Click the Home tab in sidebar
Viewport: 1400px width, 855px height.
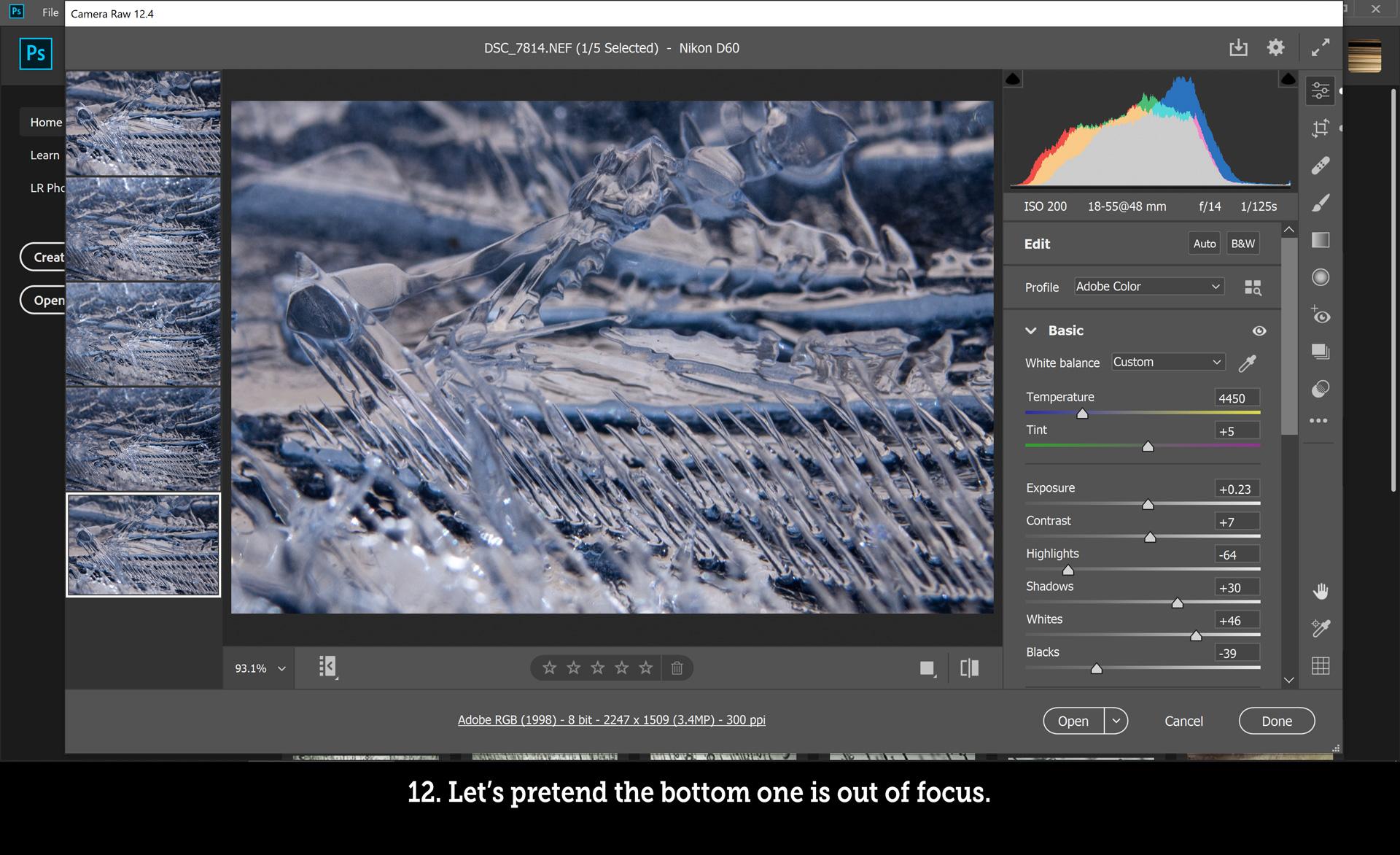point(45,121)
